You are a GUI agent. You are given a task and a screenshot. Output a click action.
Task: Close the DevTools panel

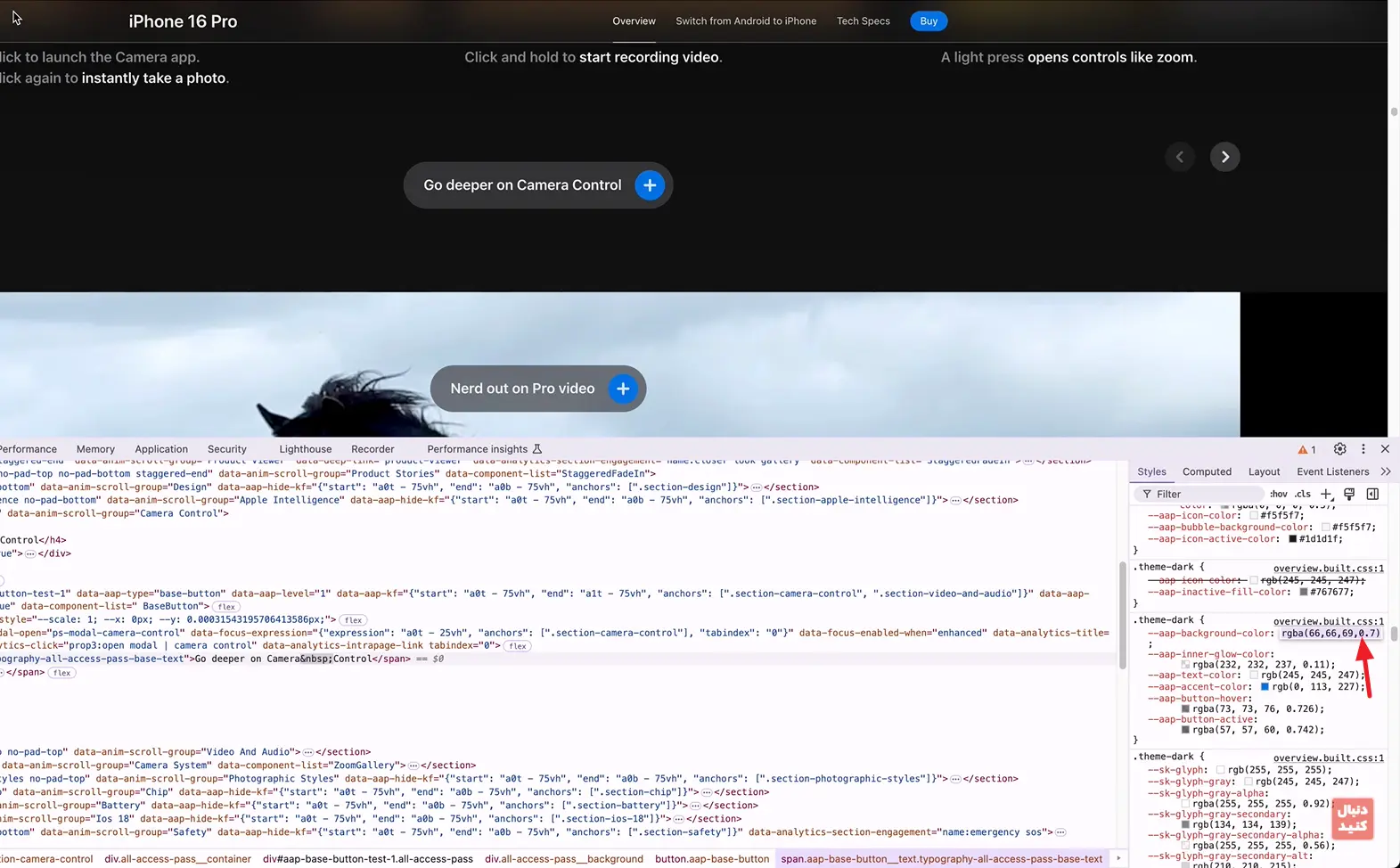1385,449
